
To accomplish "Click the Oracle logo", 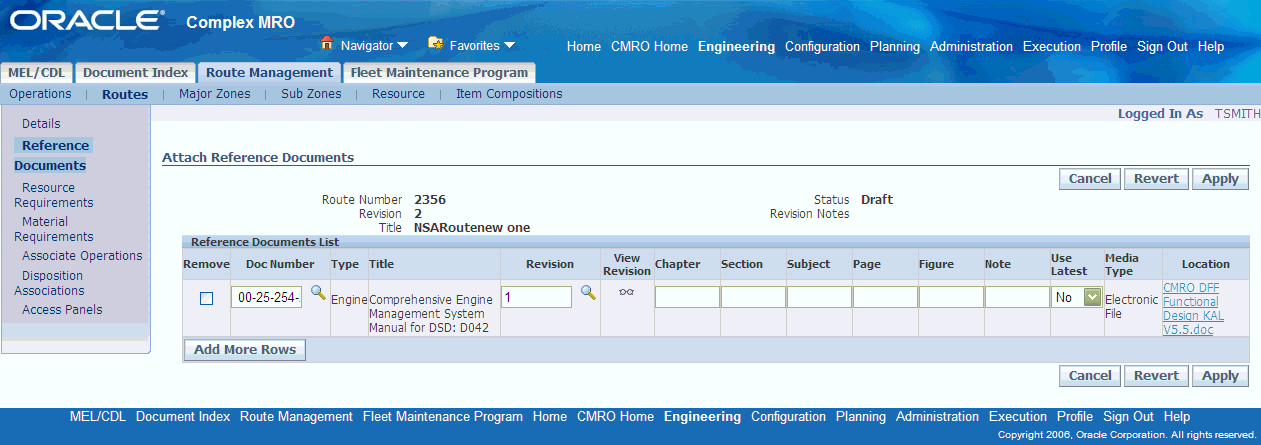I will [x=86, y=21].
